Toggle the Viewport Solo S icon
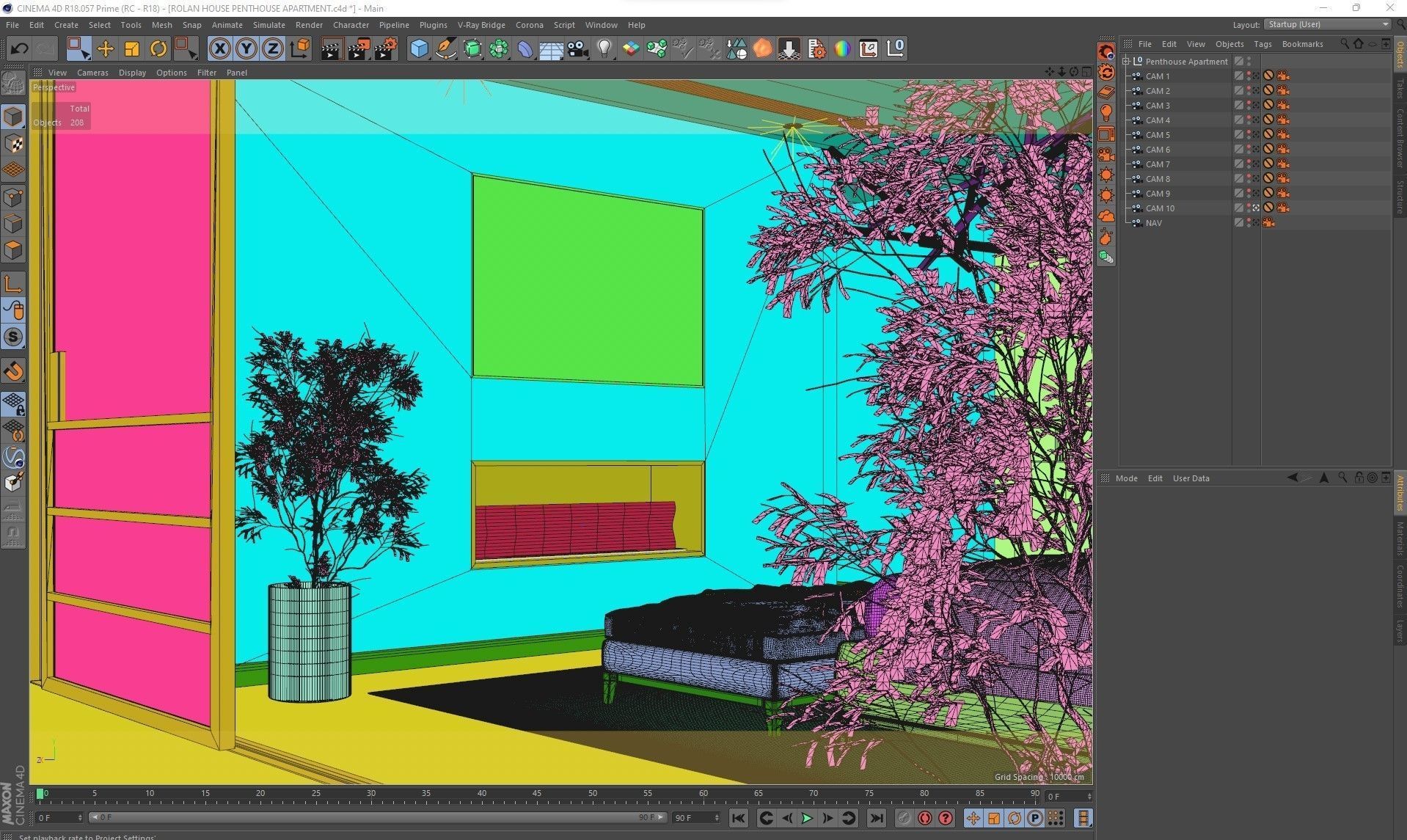The image size is (1407, 840). pos(13,337)
